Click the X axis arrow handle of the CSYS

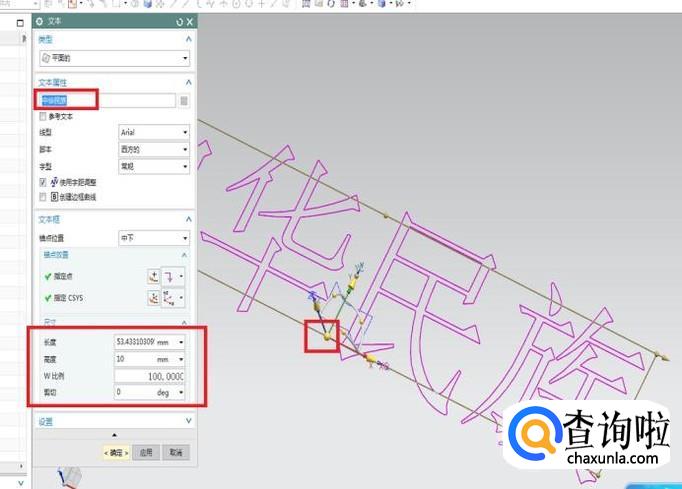tap(370, 358)
